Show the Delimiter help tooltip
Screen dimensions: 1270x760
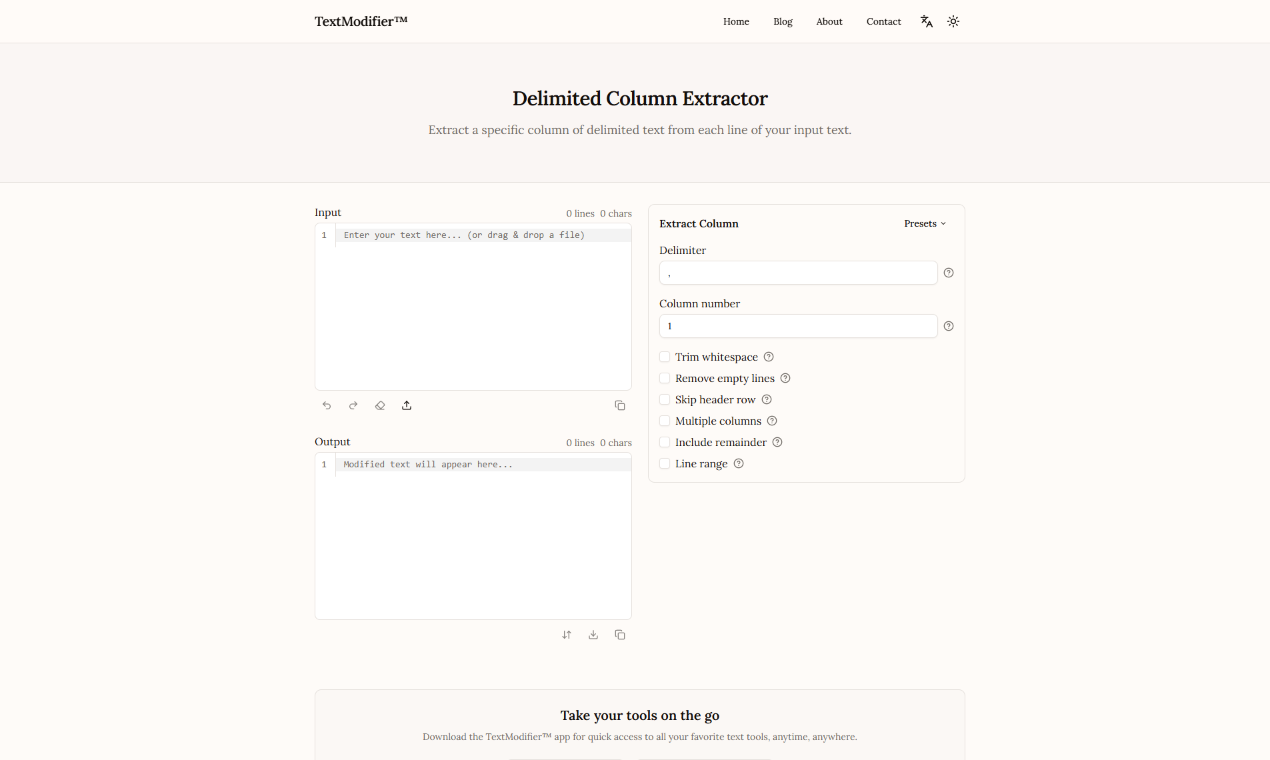[x=948, y=272]
